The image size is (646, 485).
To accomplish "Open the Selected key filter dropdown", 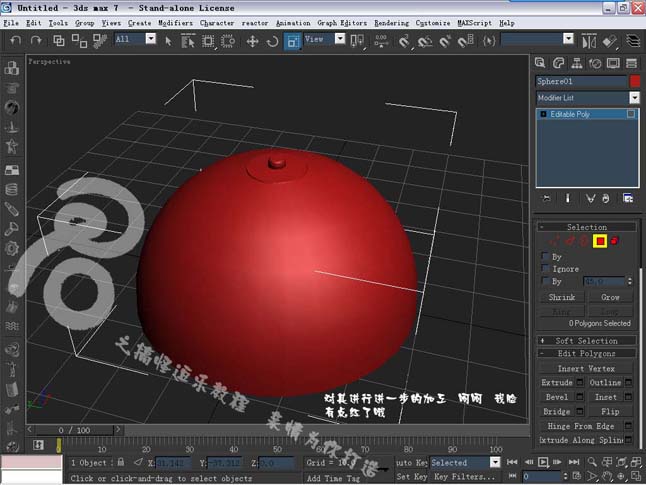I will point(495,462).
